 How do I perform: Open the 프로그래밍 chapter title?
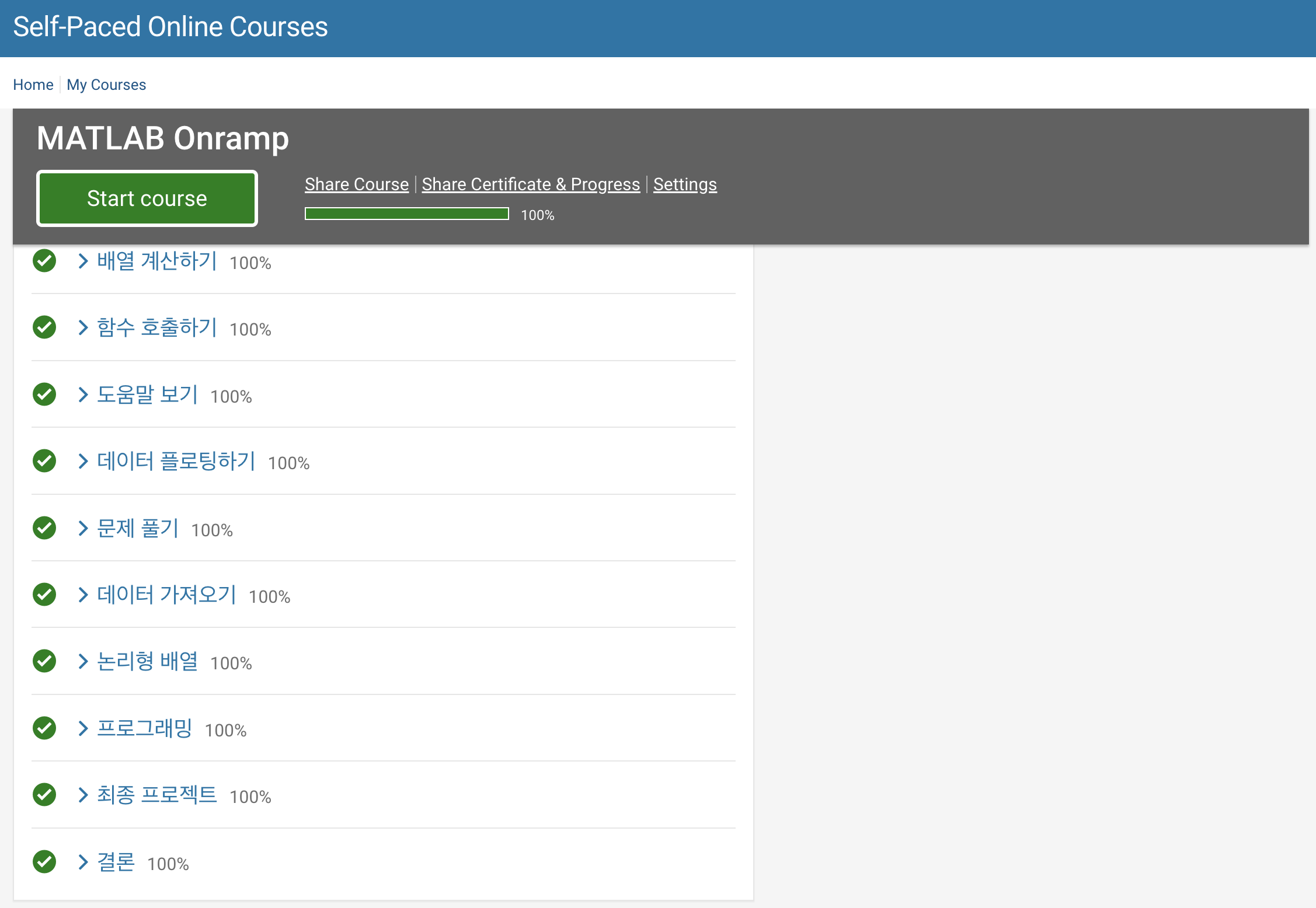(x=145, y=728)
